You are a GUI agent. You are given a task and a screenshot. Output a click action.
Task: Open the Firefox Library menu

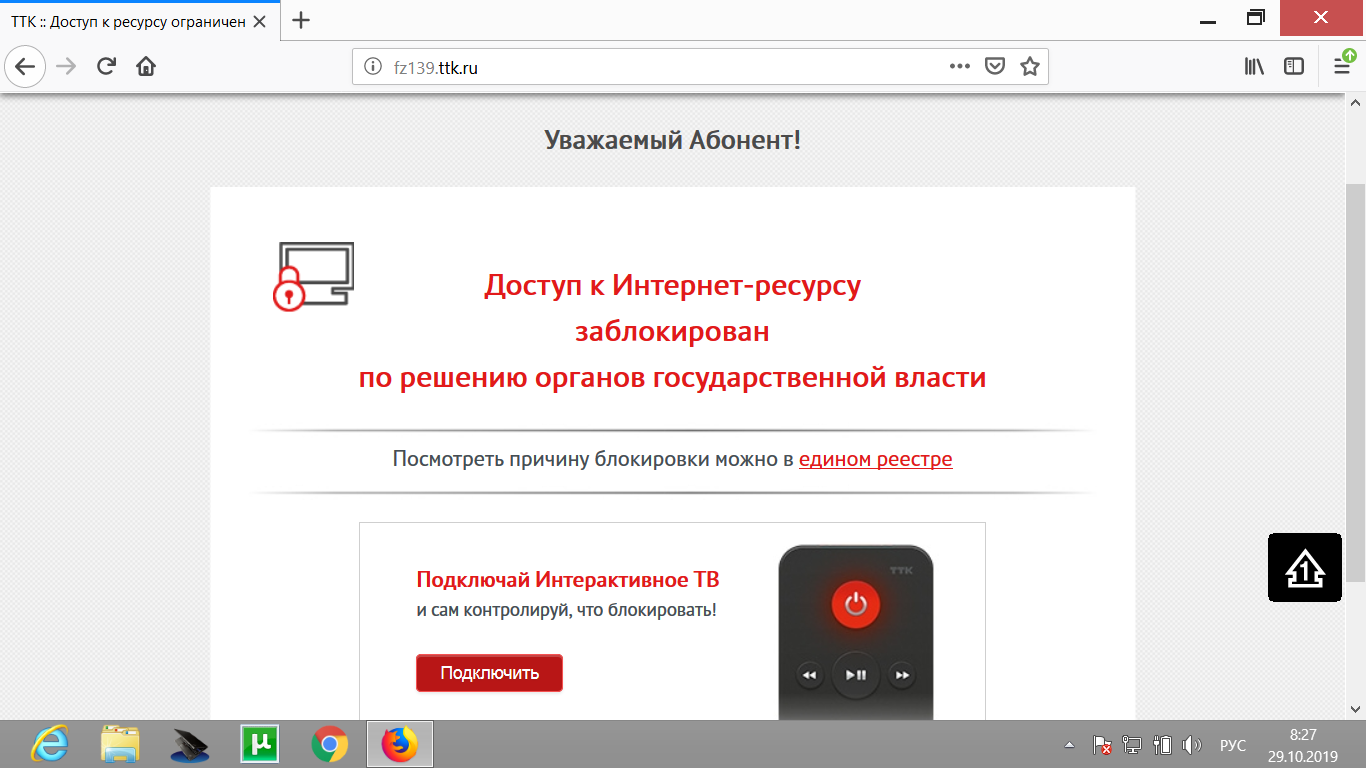pos(1254,67)
